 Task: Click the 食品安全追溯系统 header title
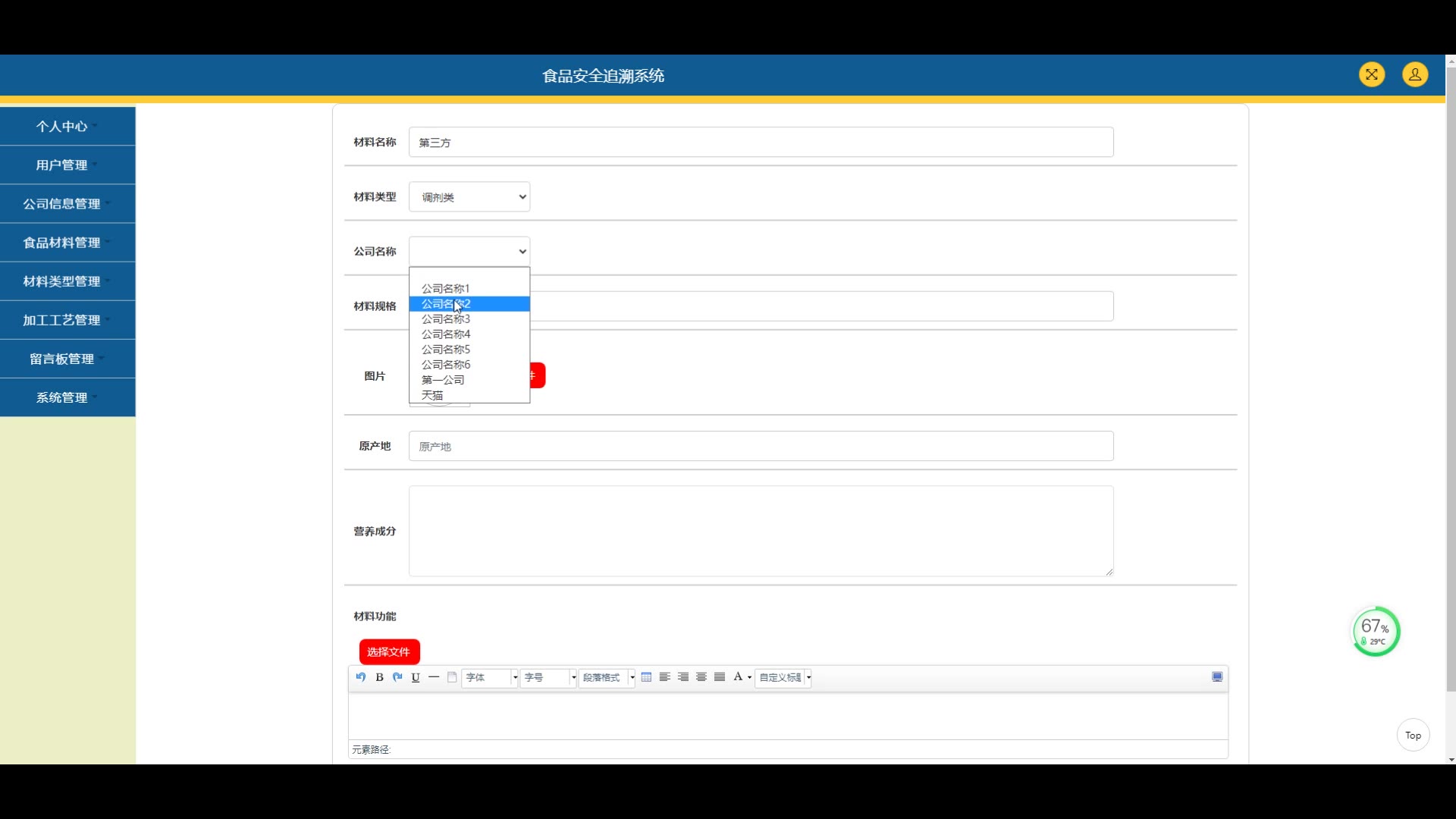tap(604, 76)
